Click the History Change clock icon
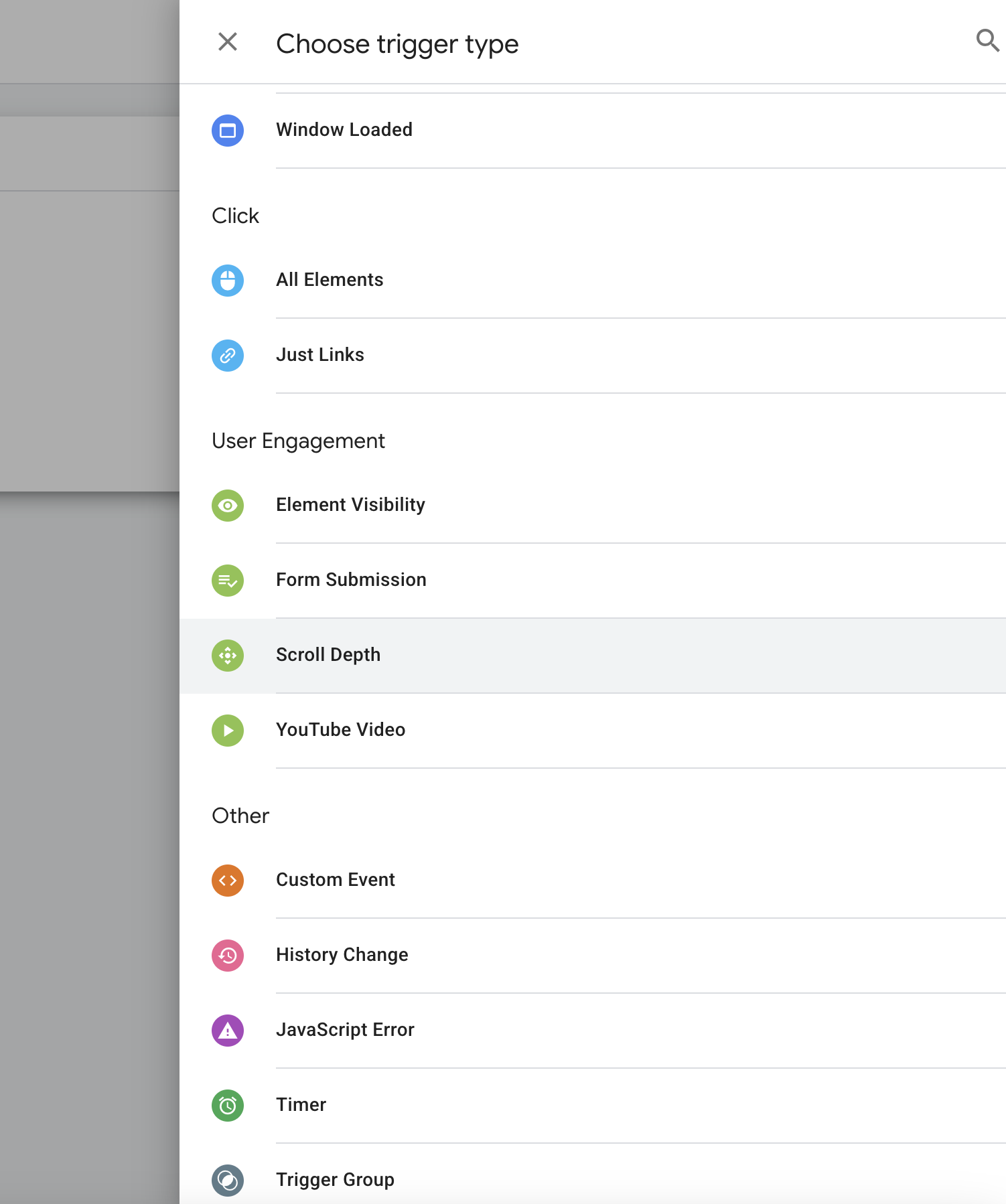1006x1204 pixels. click(x=228, y=956)
